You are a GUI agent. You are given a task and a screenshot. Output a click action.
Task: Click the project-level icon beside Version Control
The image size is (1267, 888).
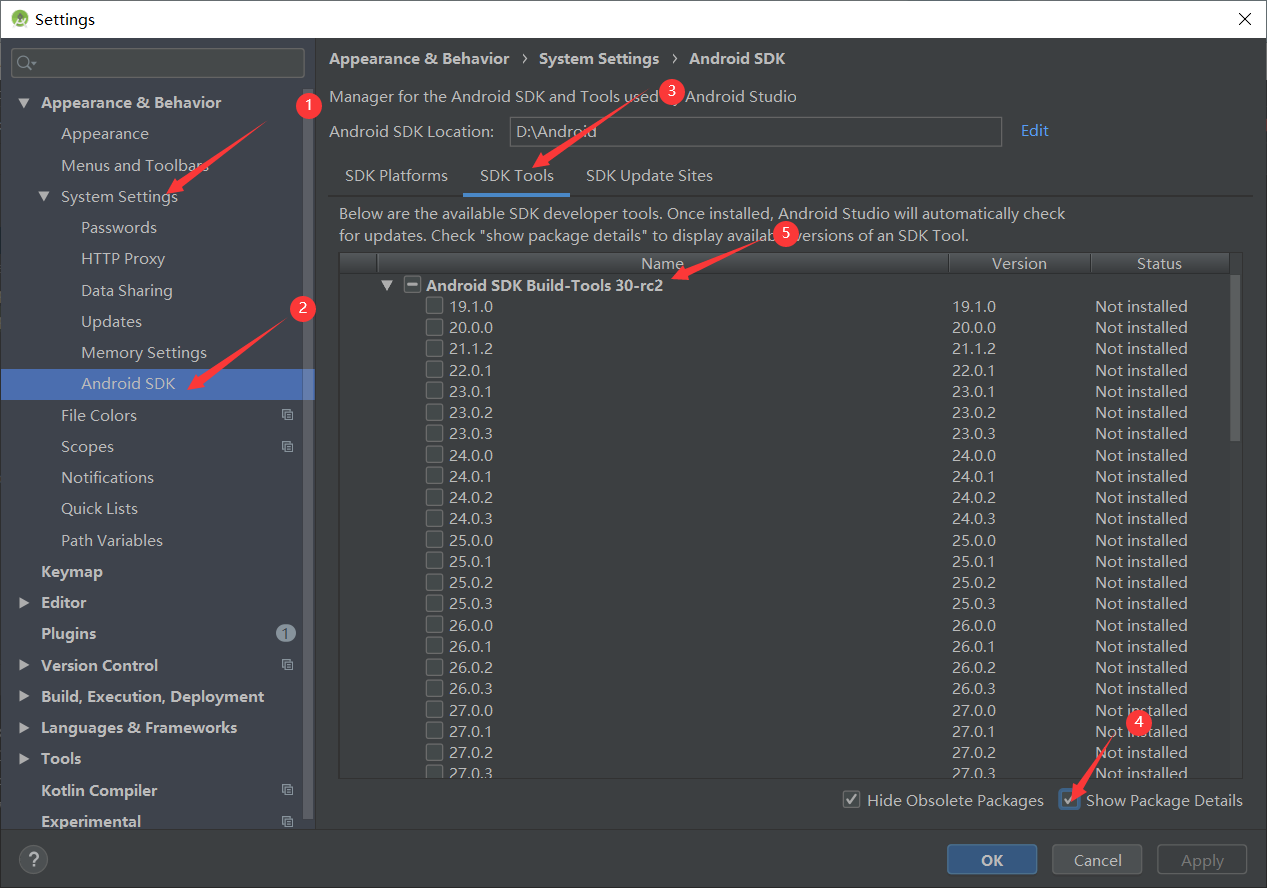[287, 665]
